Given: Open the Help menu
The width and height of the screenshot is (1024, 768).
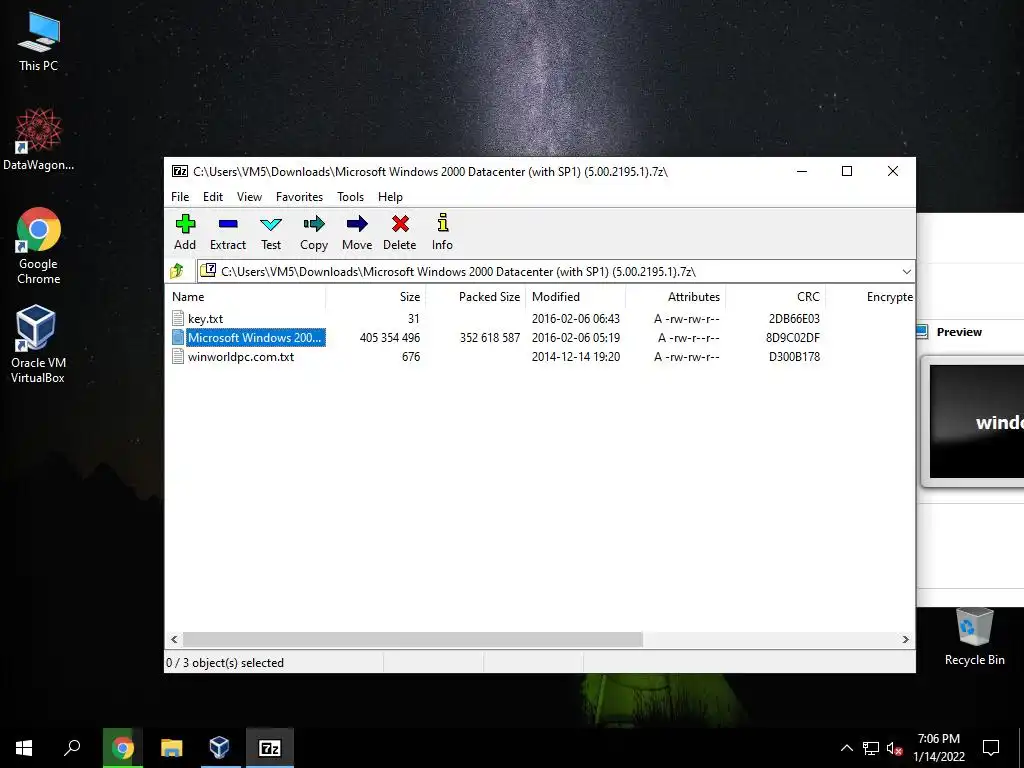Looking at the screenshot, I should pyautogui.click(x=391, y=197).
